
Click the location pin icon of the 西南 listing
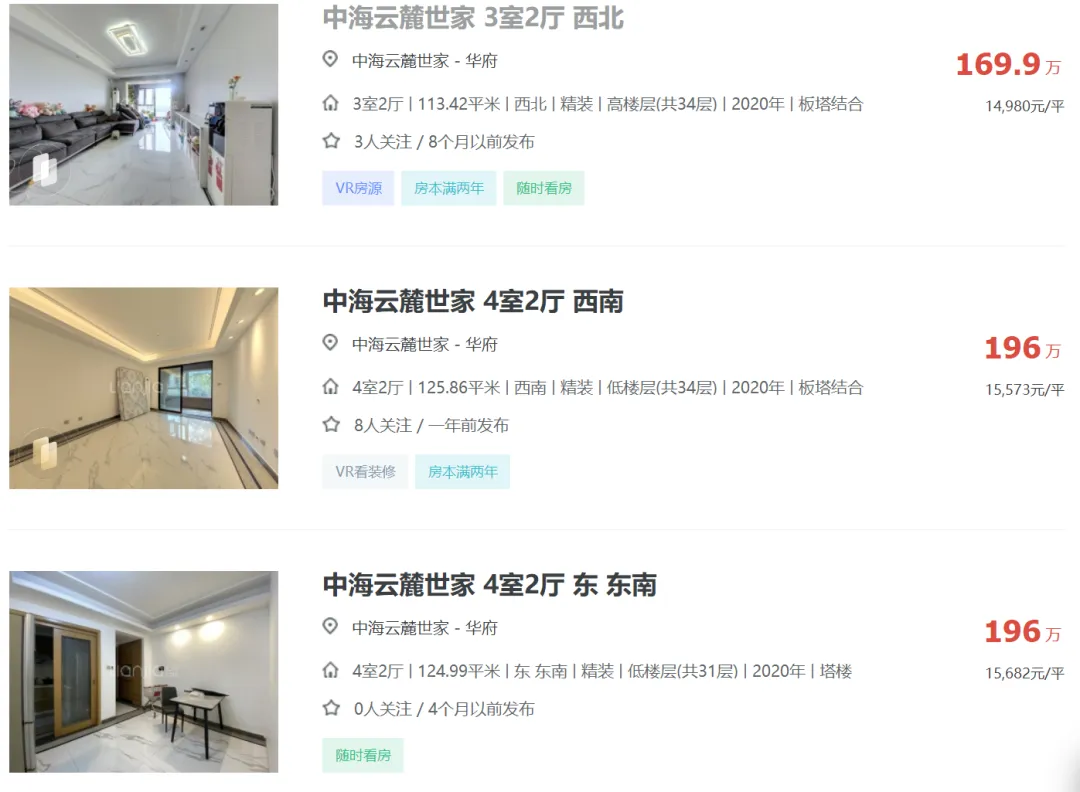pos(330,343)
